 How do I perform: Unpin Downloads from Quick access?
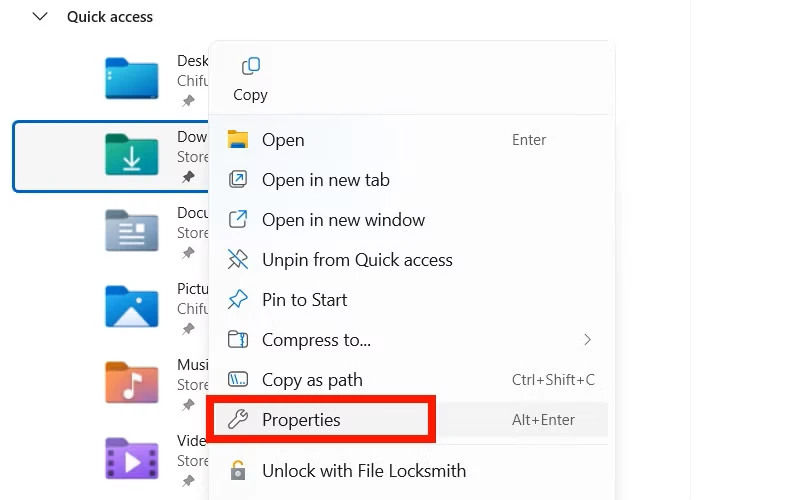tap(357, 260)
